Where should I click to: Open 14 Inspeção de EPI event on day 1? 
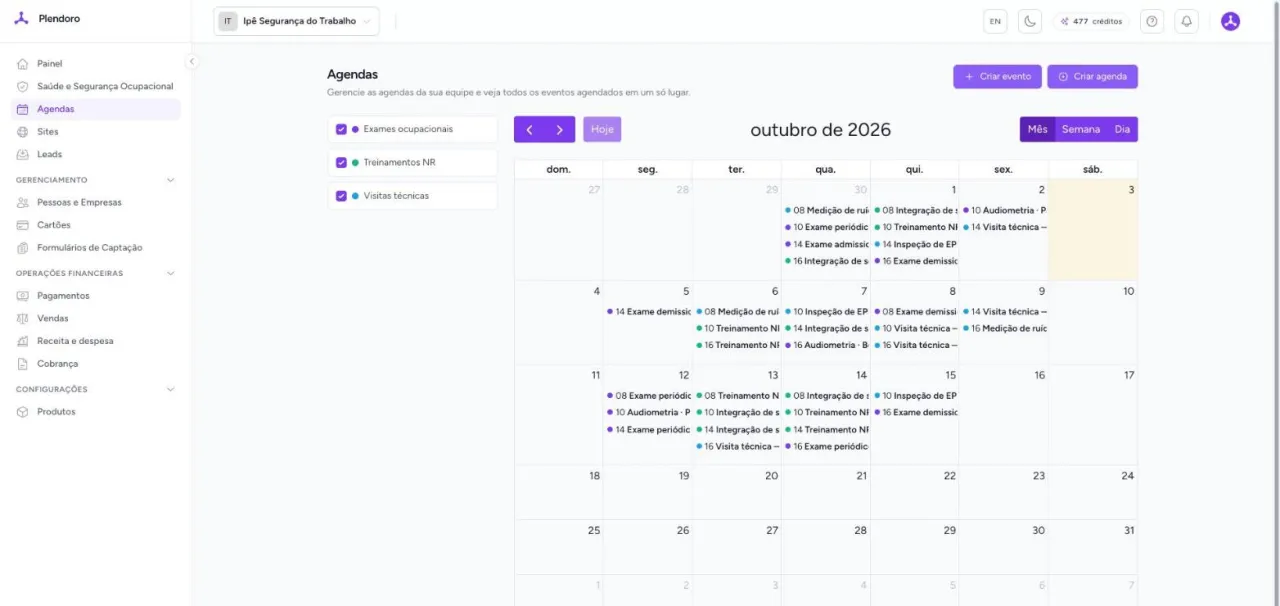915,244
